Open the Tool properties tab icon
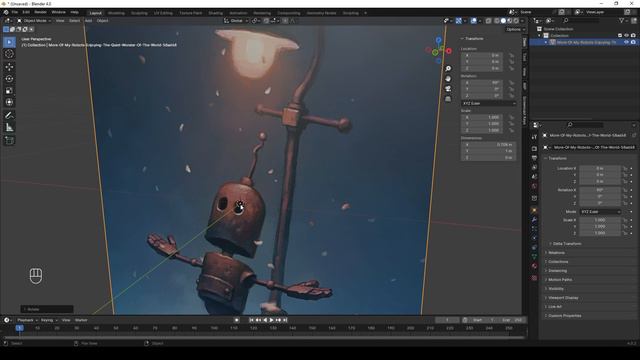This screenshot has width=640, height=360. point(534,137)
